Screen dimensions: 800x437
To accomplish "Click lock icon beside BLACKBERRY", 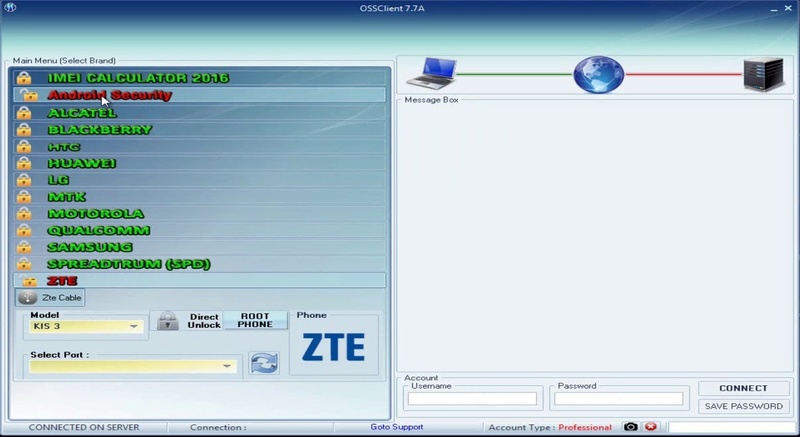I will (x=24, y=130).
